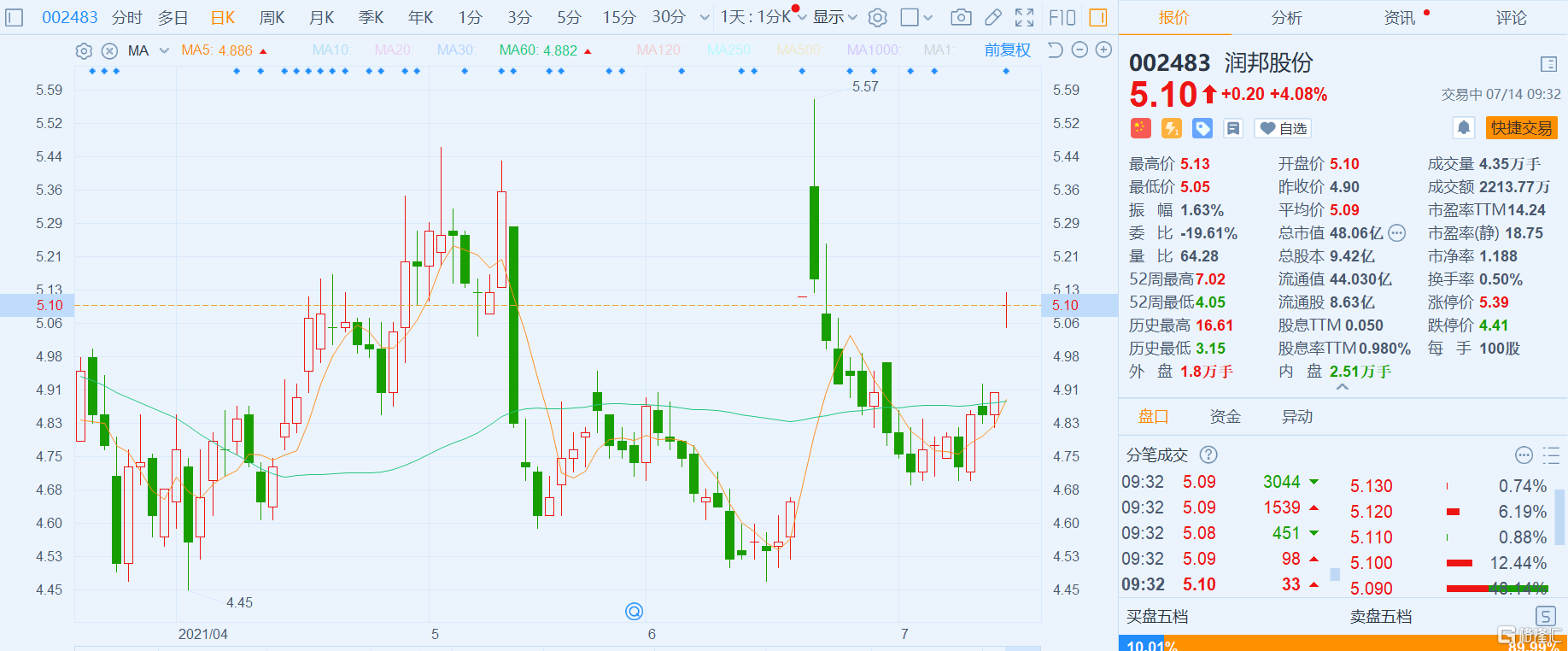Open more options for 分笔成交
The width and height of the screenshot is (1568, 651).
point(1524,455)
